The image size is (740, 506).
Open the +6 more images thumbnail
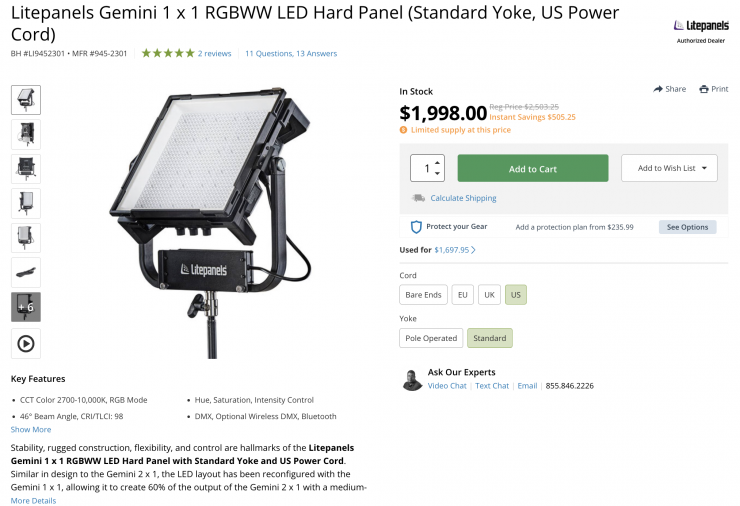[26, 307]
